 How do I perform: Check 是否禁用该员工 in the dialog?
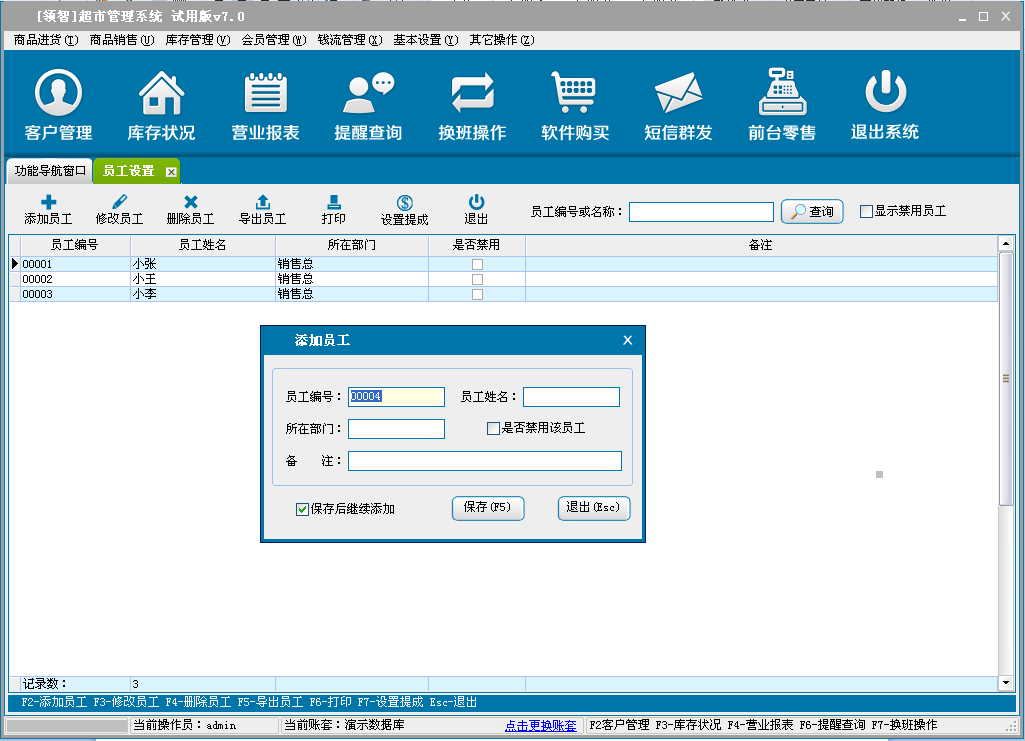pos(494,429)
